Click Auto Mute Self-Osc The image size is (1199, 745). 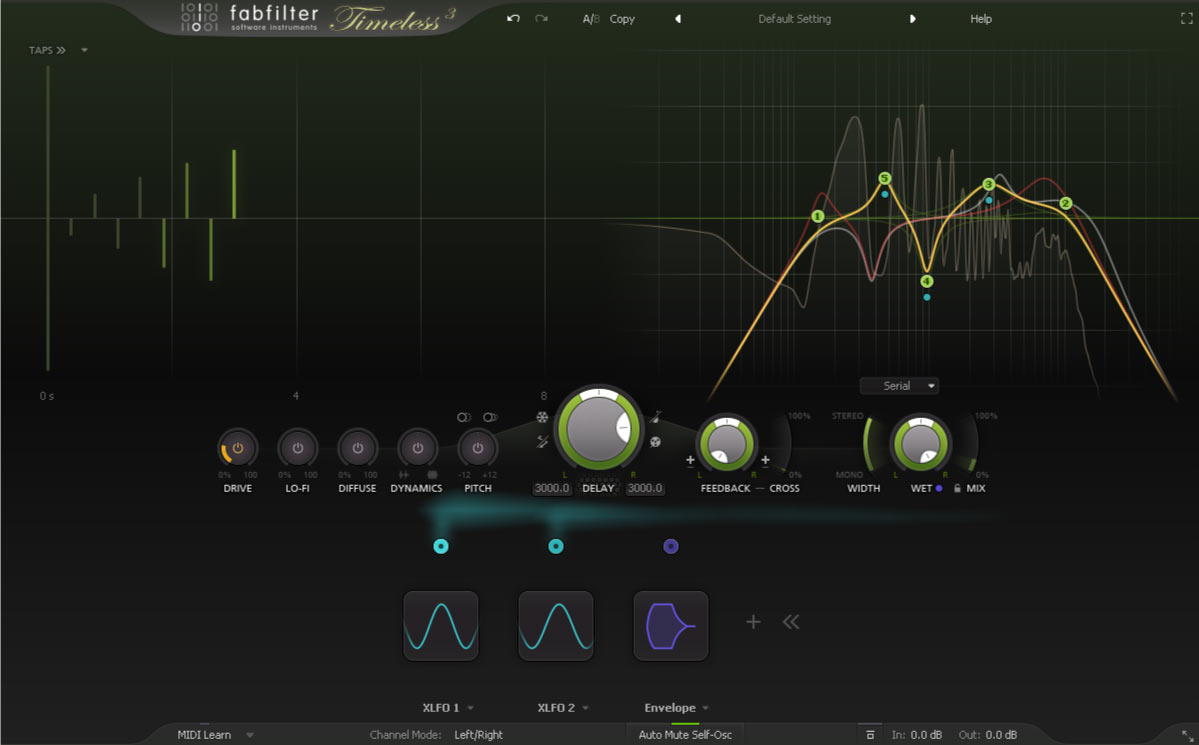tap(684, 733)
